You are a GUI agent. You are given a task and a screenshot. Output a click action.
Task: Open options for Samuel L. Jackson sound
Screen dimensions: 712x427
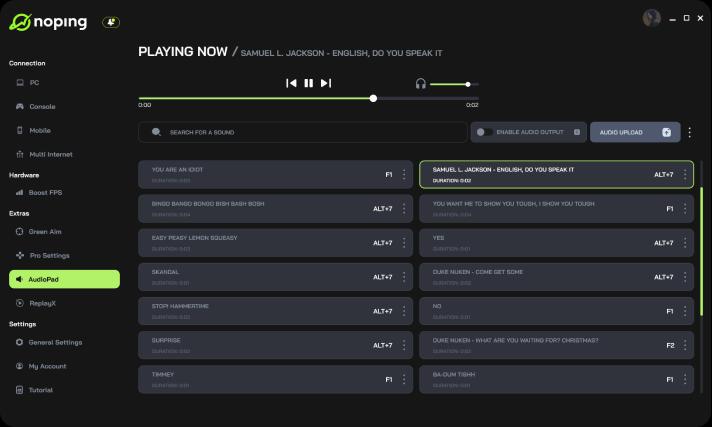[x=685, y=174]
